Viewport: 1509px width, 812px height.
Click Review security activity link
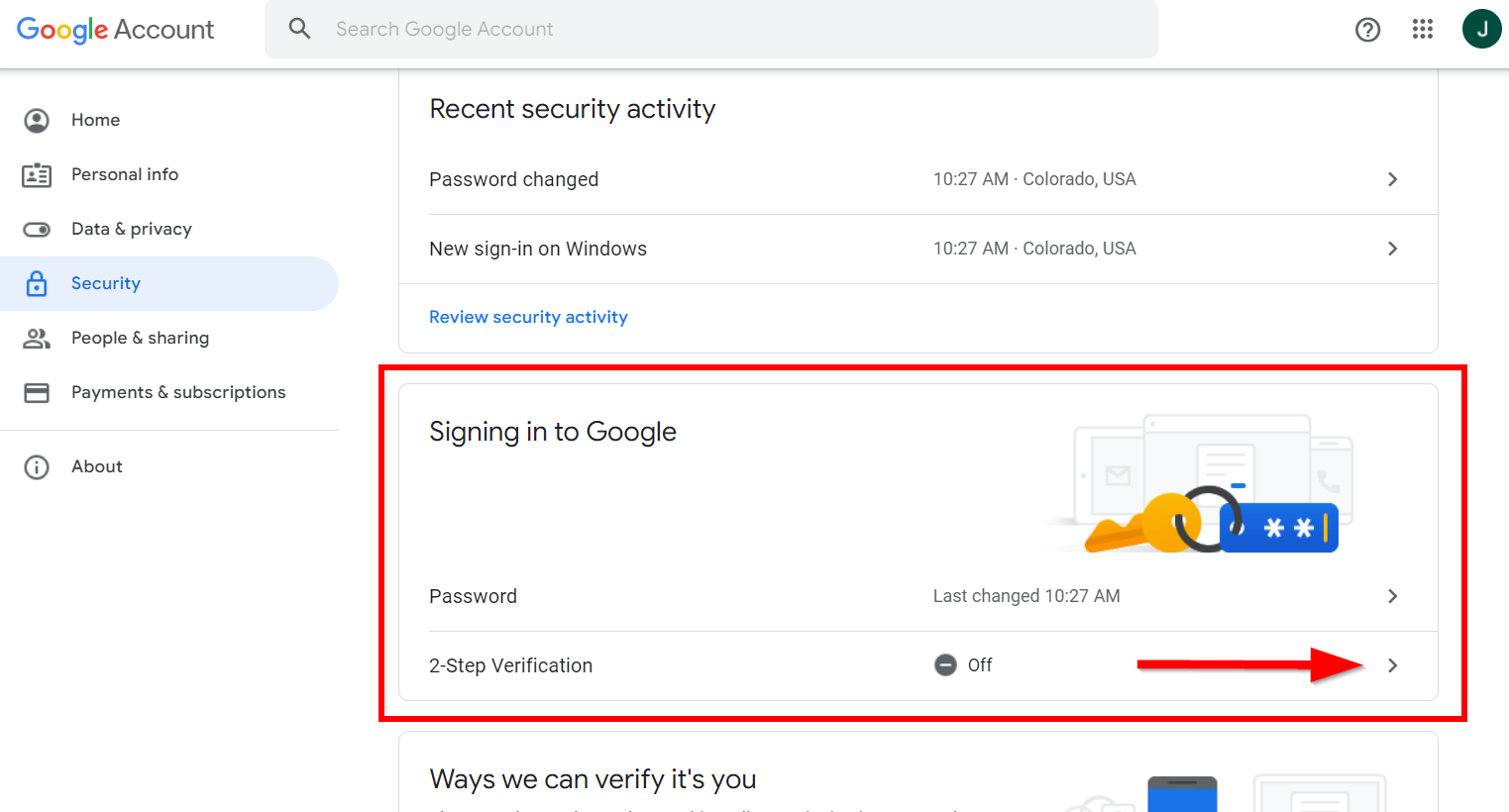(x=528, y=317)
